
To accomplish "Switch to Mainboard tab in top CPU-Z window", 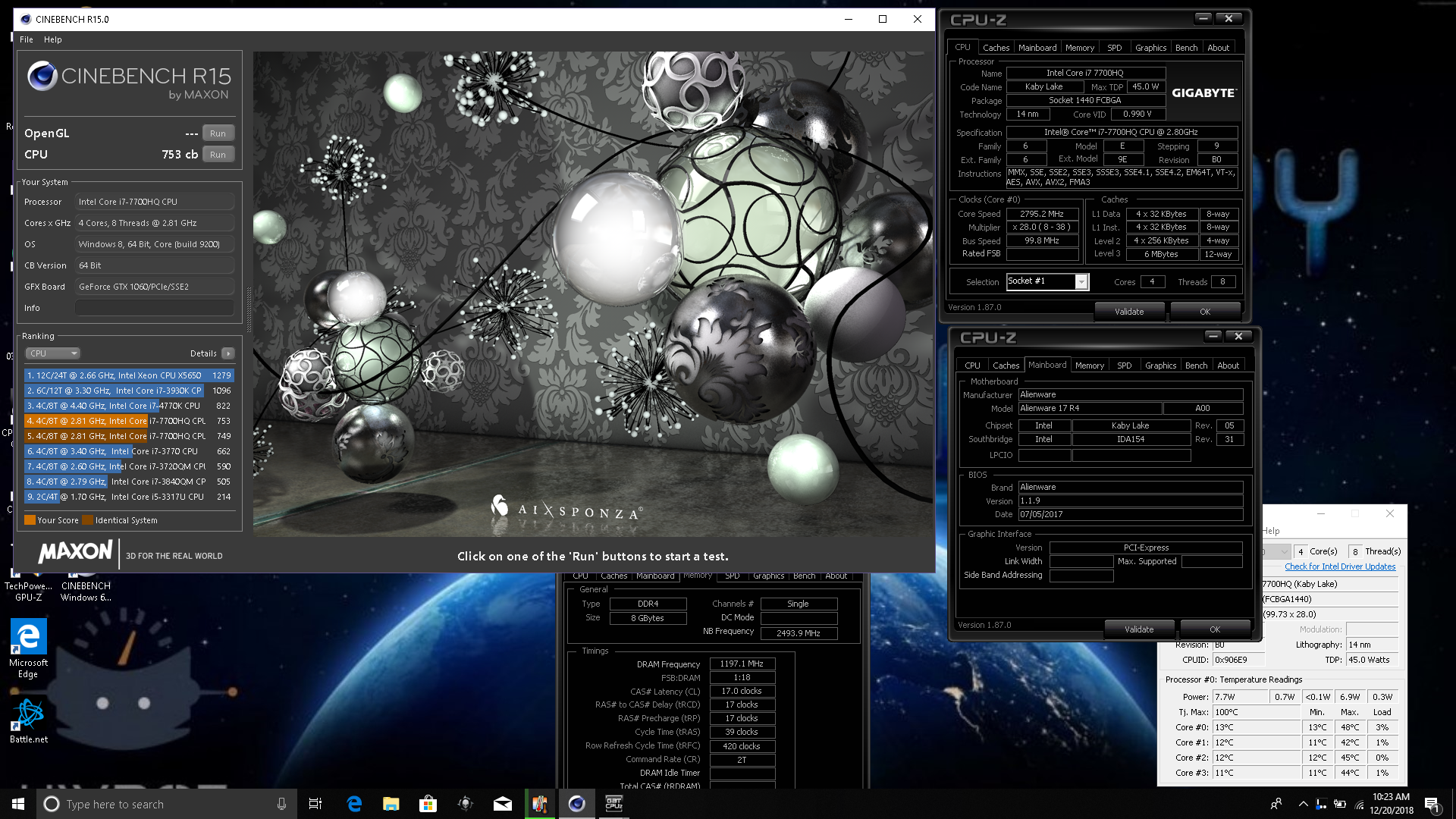I will pos(1037,48).
